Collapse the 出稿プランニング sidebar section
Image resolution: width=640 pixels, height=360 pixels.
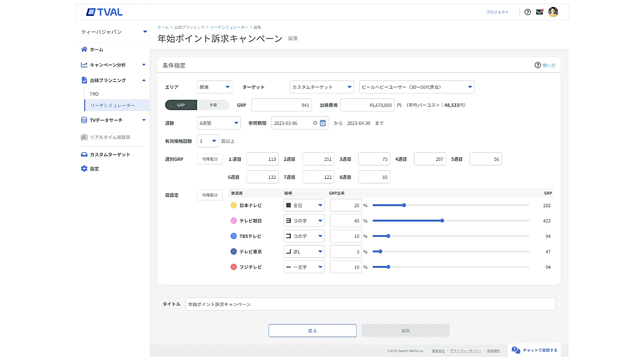click(x=144, y=80)
